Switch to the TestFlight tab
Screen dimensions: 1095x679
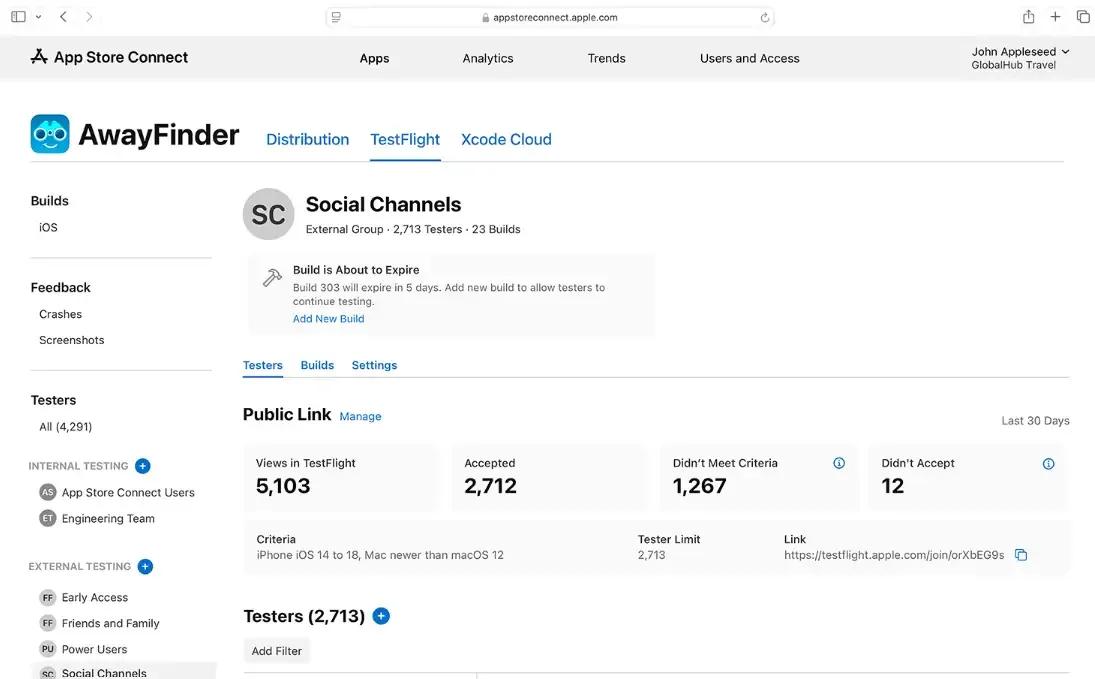coord(405,140)
